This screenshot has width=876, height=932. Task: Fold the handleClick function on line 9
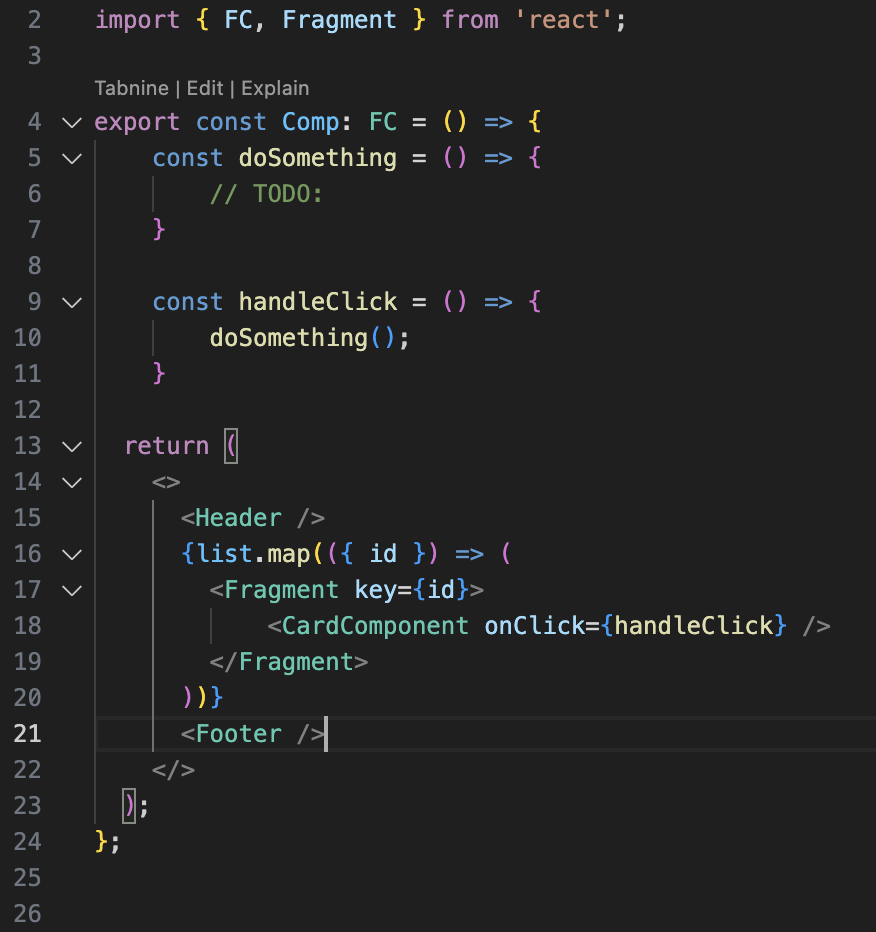coord(72,303)
